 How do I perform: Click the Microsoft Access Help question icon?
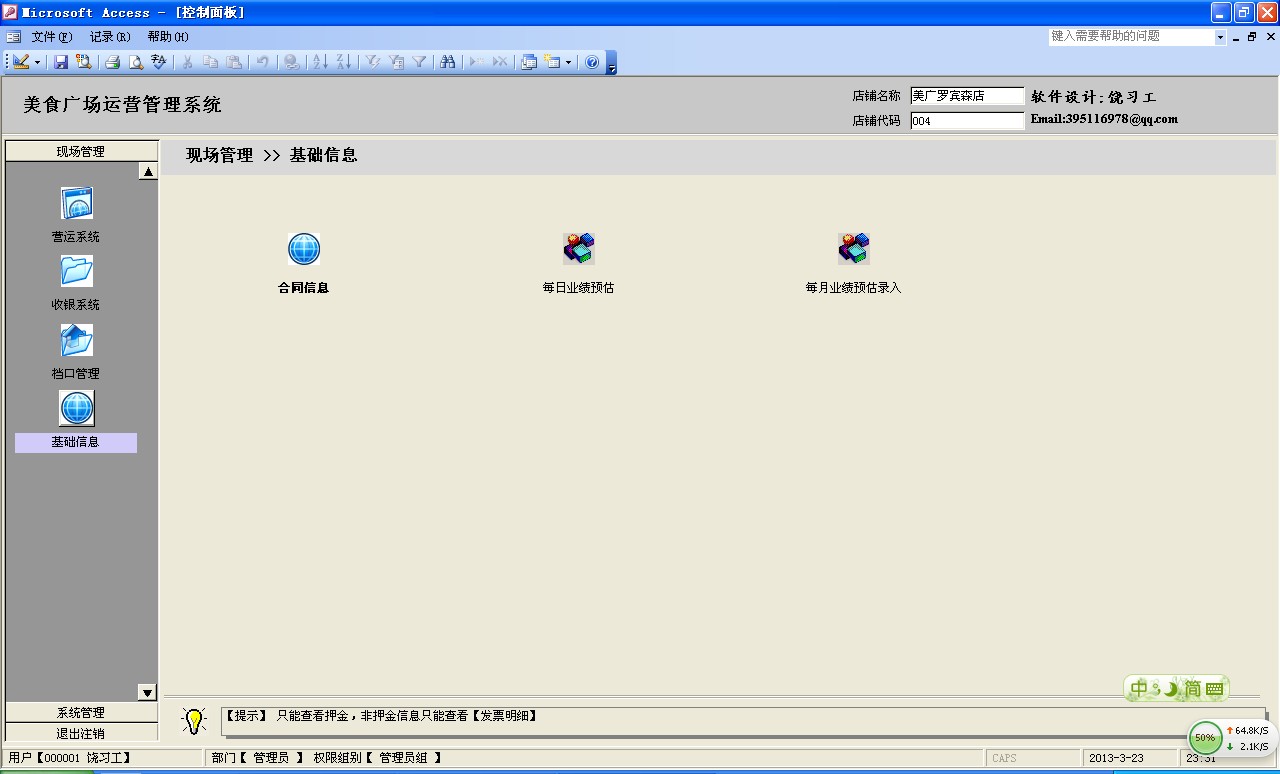click(592, 62)
